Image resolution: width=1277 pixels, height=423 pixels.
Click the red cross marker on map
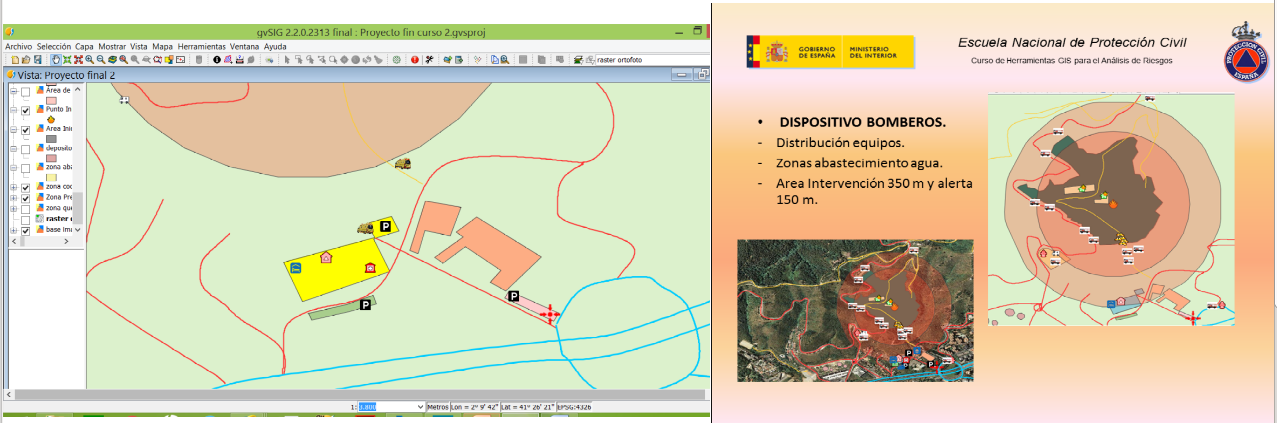(549, 315)
